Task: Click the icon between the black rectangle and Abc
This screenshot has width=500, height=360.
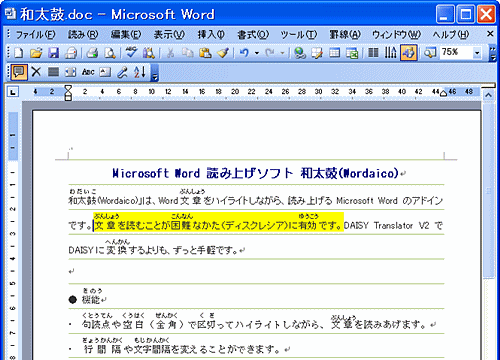Action: 70,72
